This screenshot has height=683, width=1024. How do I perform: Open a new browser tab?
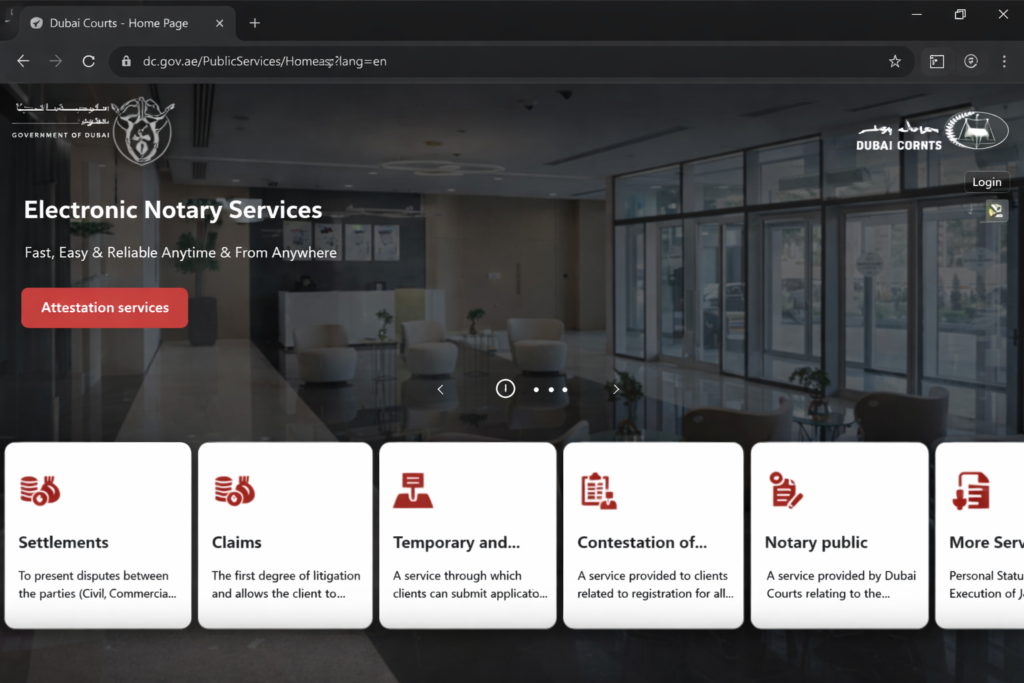point(255,22)
